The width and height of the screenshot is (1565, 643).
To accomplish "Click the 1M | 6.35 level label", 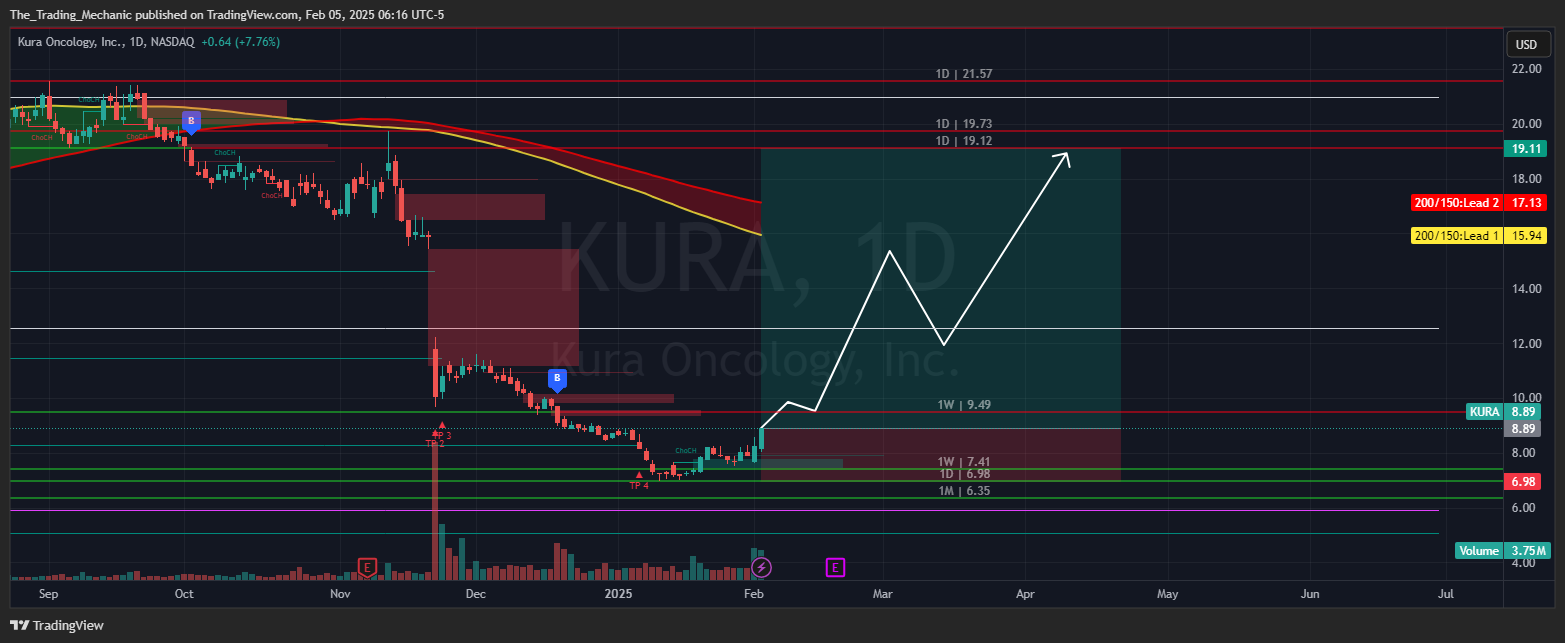I will click(963, 491).
